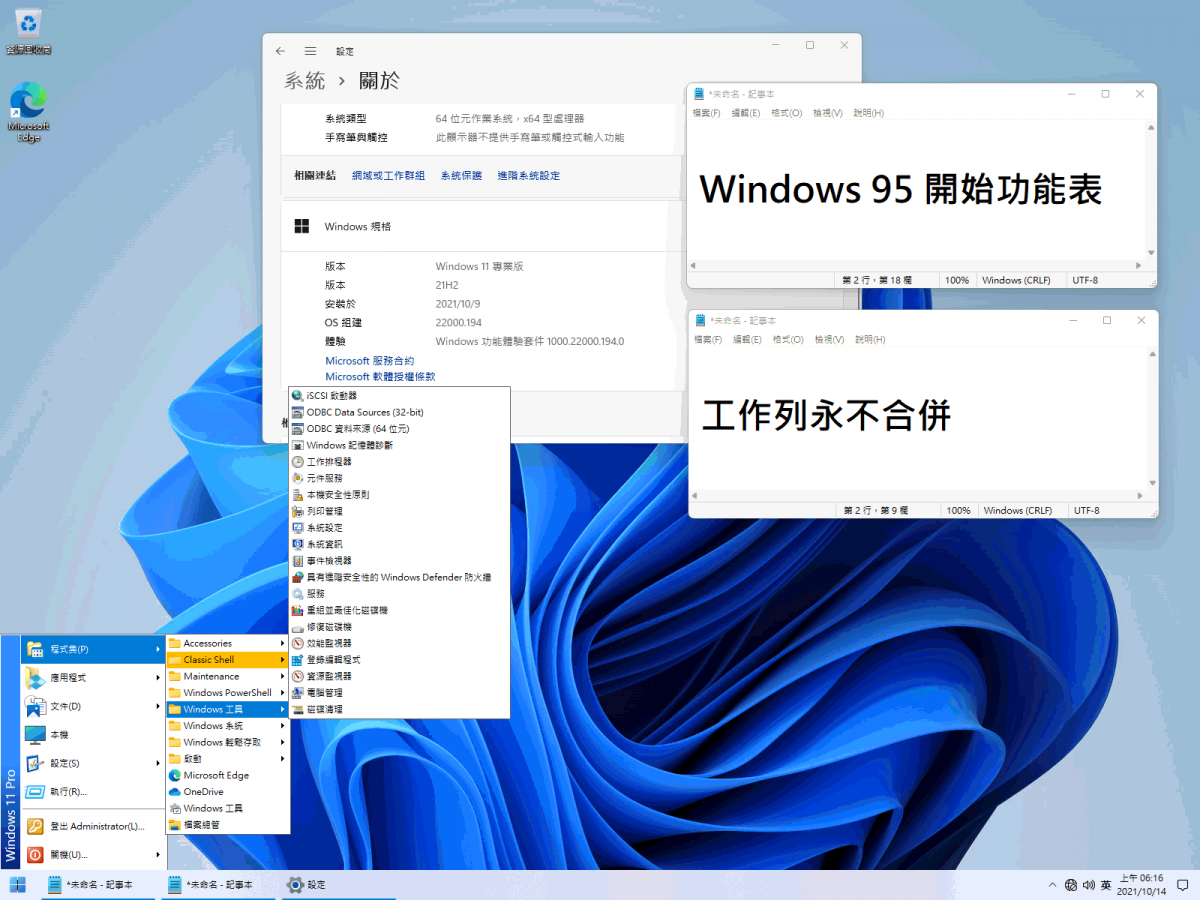
Task: Click the volume icon in the system tray
Action: click(x=1088, y=885)
